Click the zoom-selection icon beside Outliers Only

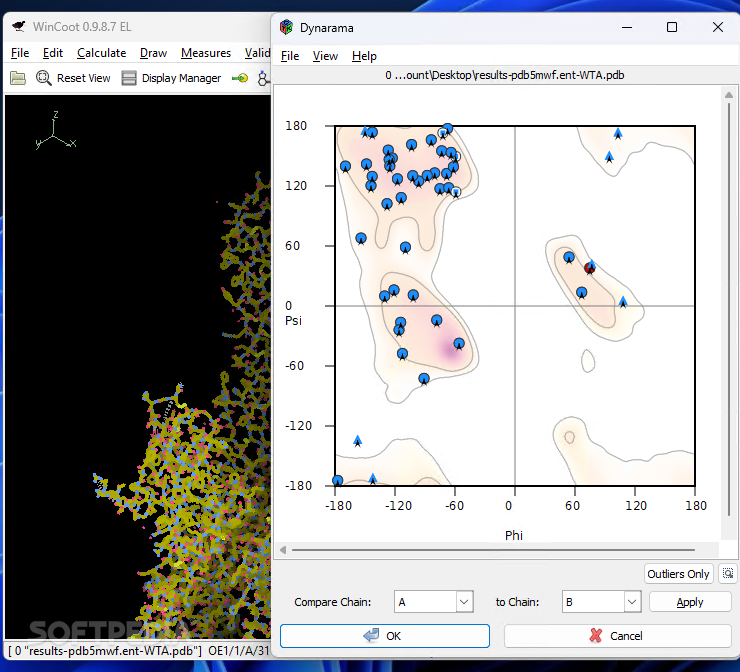[728, 573]
